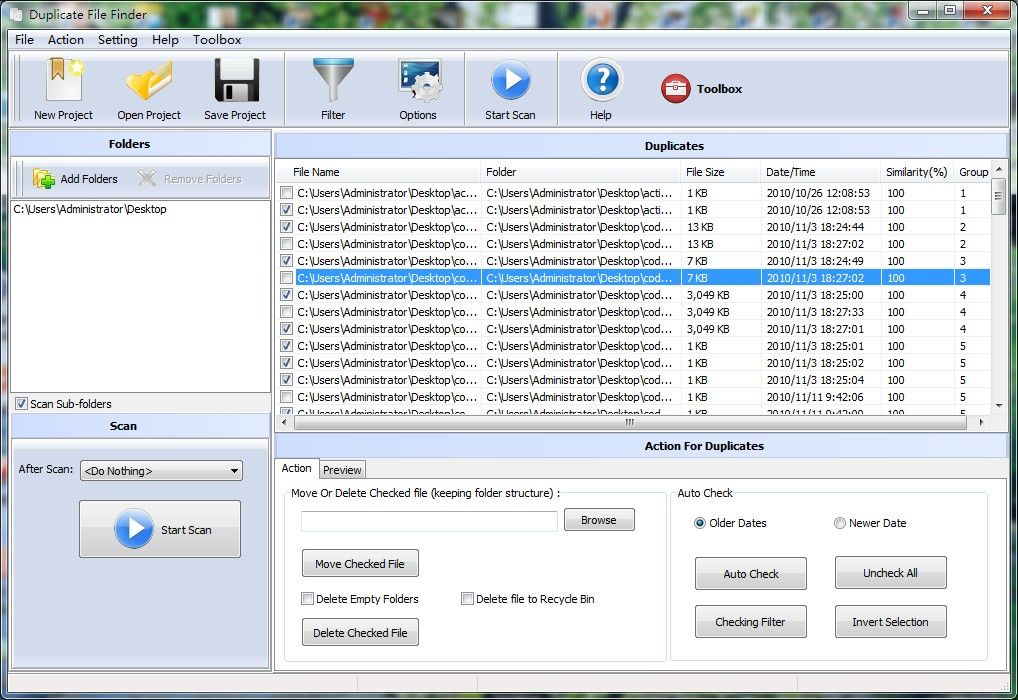
Task: Click the Add Folders icon
Action: pos(43,179)
